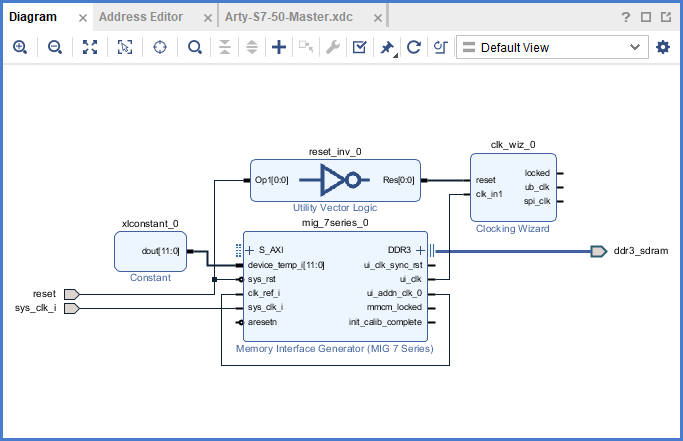Click the Make External connection icon
Viewport: 683px width, 441px height.
pyautogui.click(x=306, y=47)
